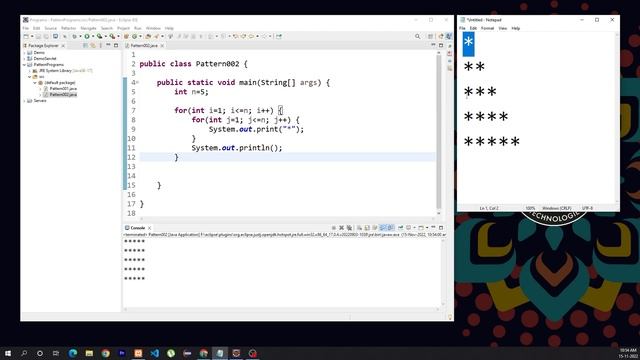Maximize the Console view
Viewport: 640px width, 360px height.
(x=441, y=228)
